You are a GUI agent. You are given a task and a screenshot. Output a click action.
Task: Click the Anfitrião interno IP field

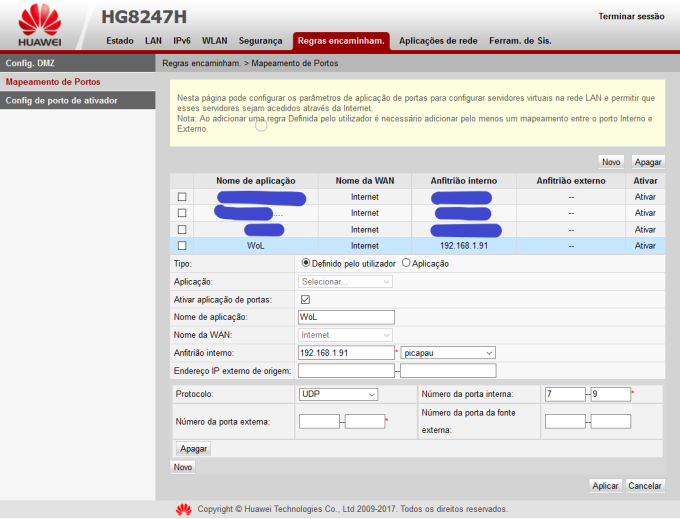point(346,353)
